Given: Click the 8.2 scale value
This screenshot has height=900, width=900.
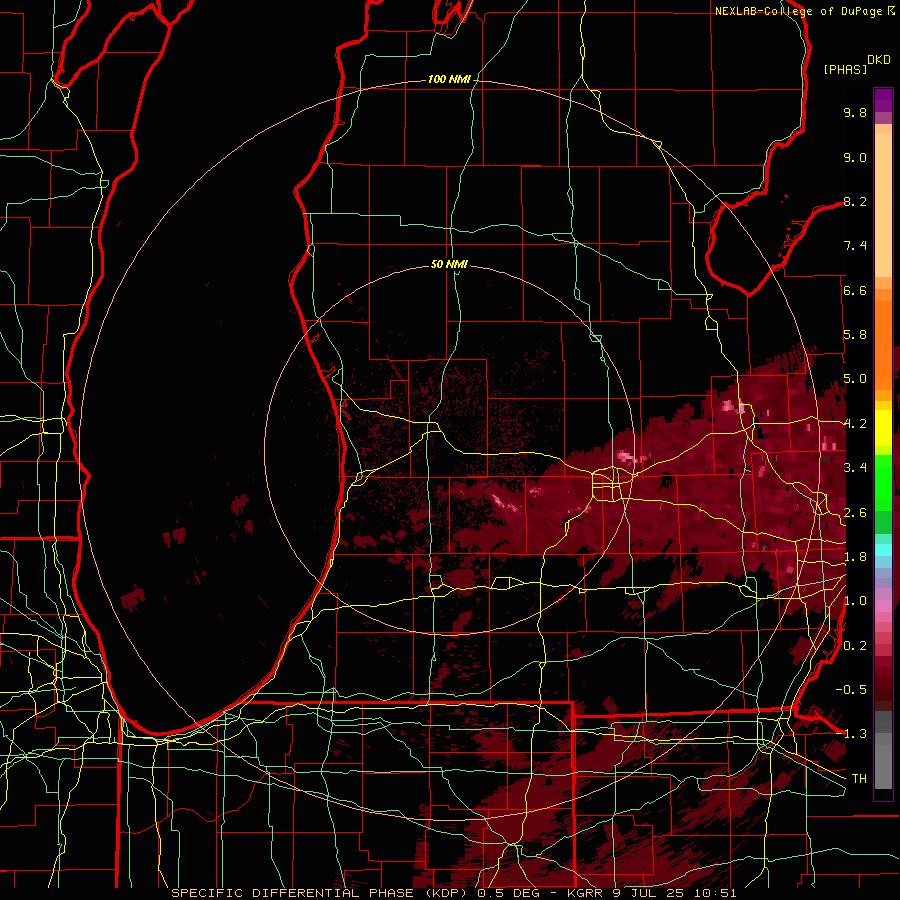Looking at the screenshot, I should pyautogui.click(x=855, y=201).
